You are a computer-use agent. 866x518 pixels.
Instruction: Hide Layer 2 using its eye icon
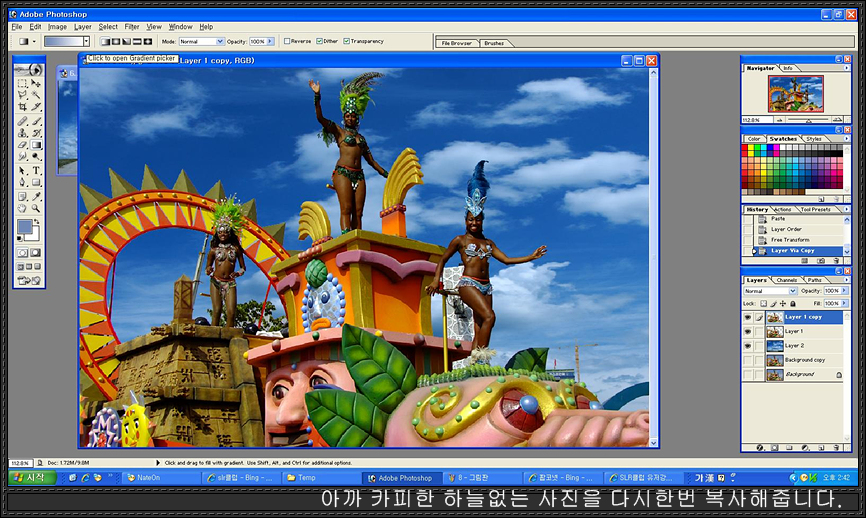click(x=748, y=345)
